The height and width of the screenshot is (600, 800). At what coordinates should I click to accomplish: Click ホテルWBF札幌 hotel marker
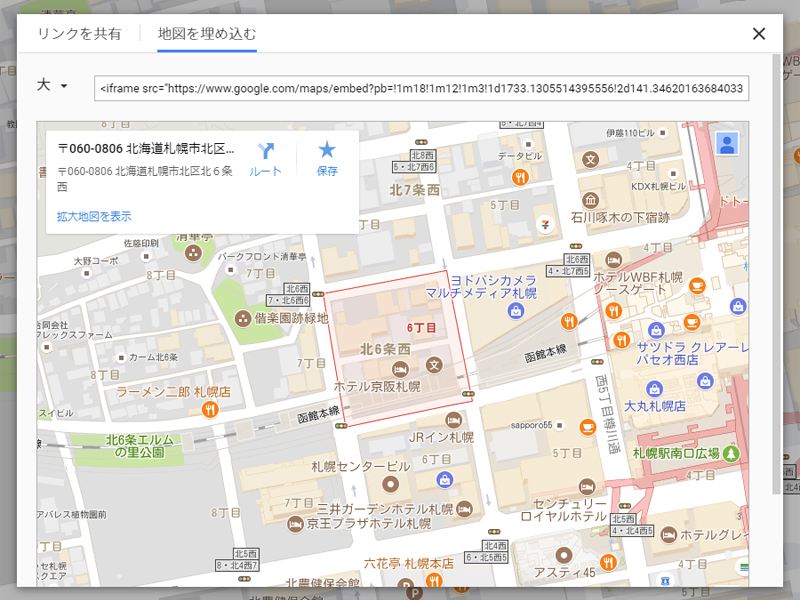[613, 260]
